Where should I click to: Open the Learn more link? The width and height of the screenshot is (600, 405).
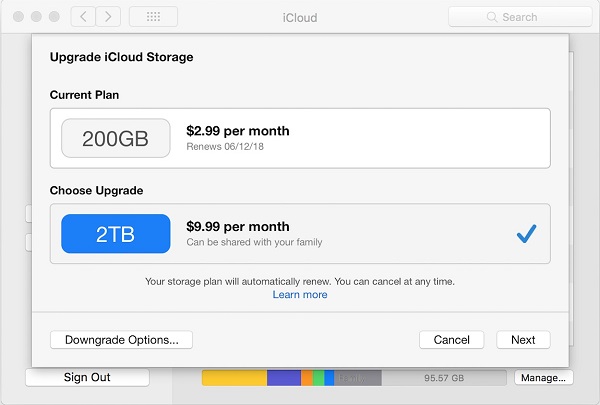(300, 295)
